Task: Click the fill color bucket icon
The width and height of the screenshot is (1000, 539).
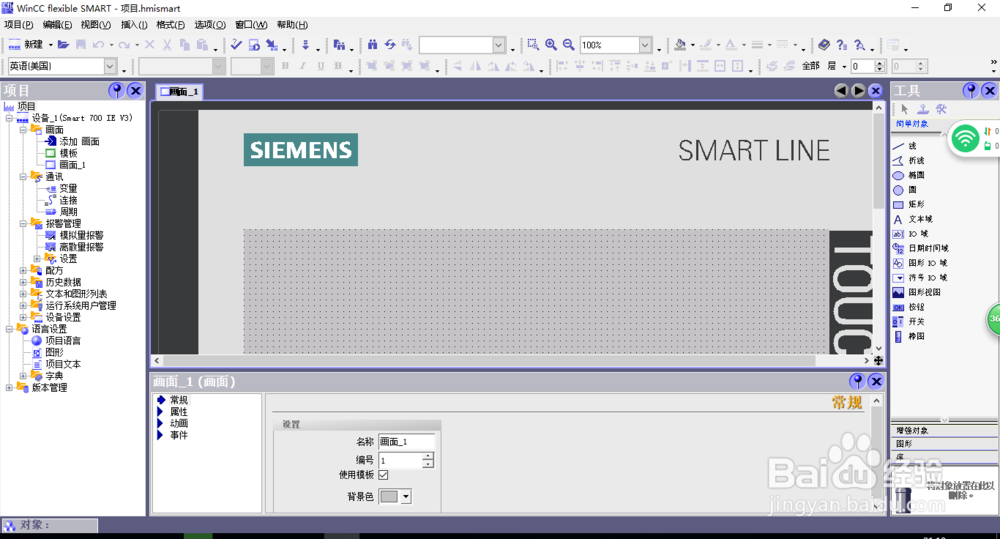Action: pos(680,45)
